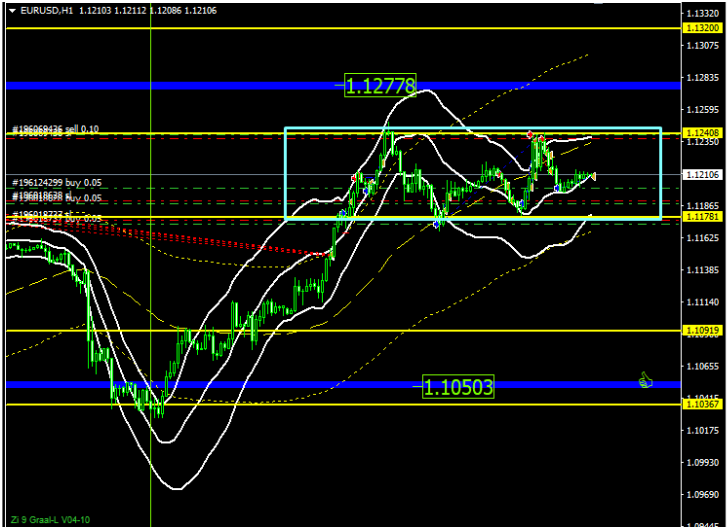This screenshot has width=728, height=532.
Task: Click the 1.12408 yellow price tag
Action: pos(702,133)
